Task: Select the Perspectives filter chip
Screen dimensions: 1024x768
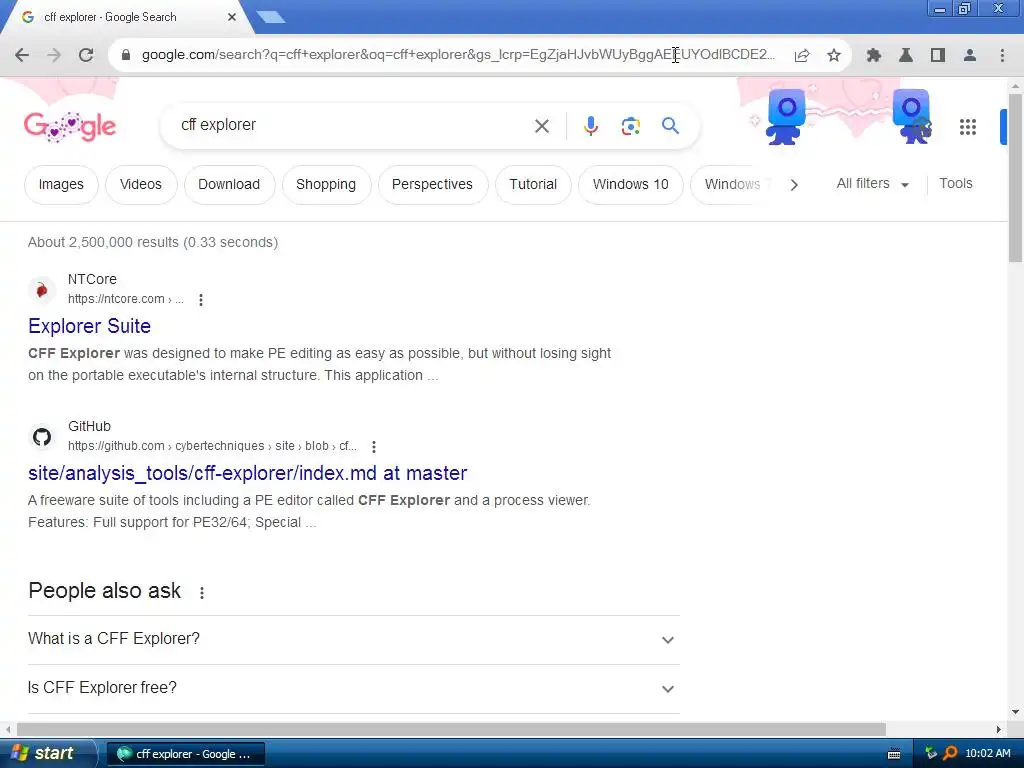Action: tap(432, 184)
